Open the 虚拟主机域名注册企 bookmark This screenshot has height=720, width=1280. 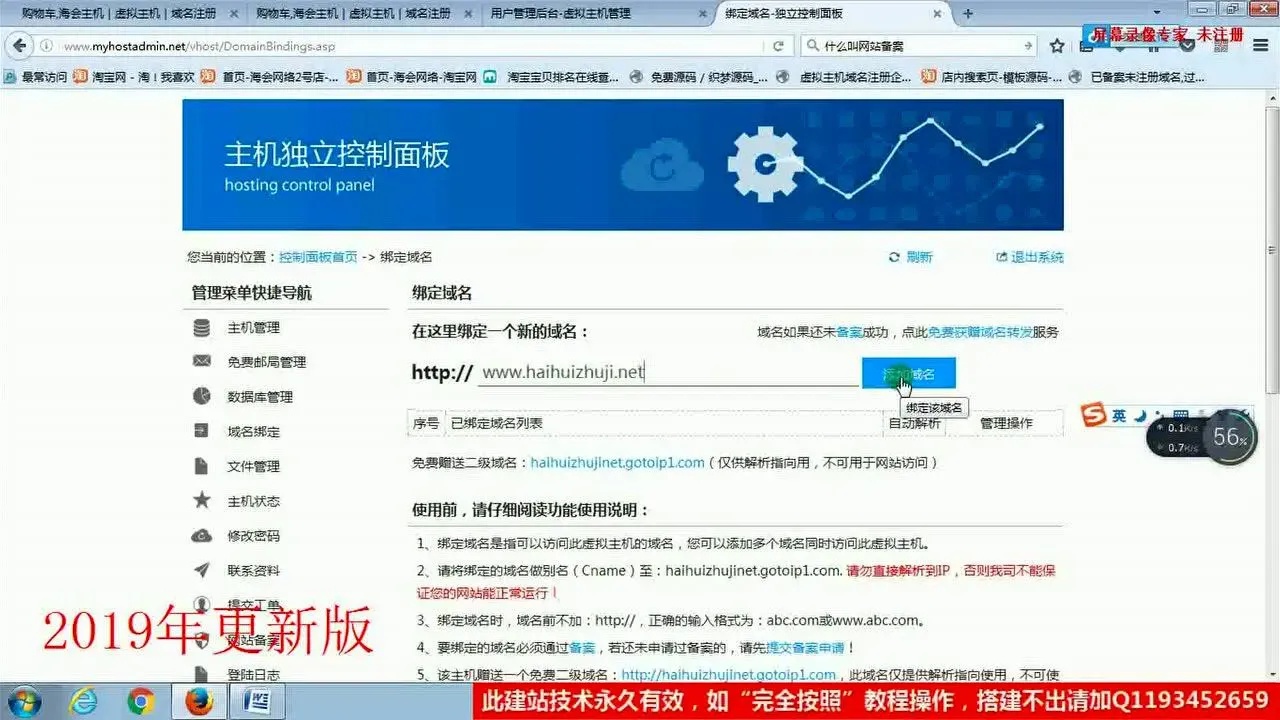point(843,76)
